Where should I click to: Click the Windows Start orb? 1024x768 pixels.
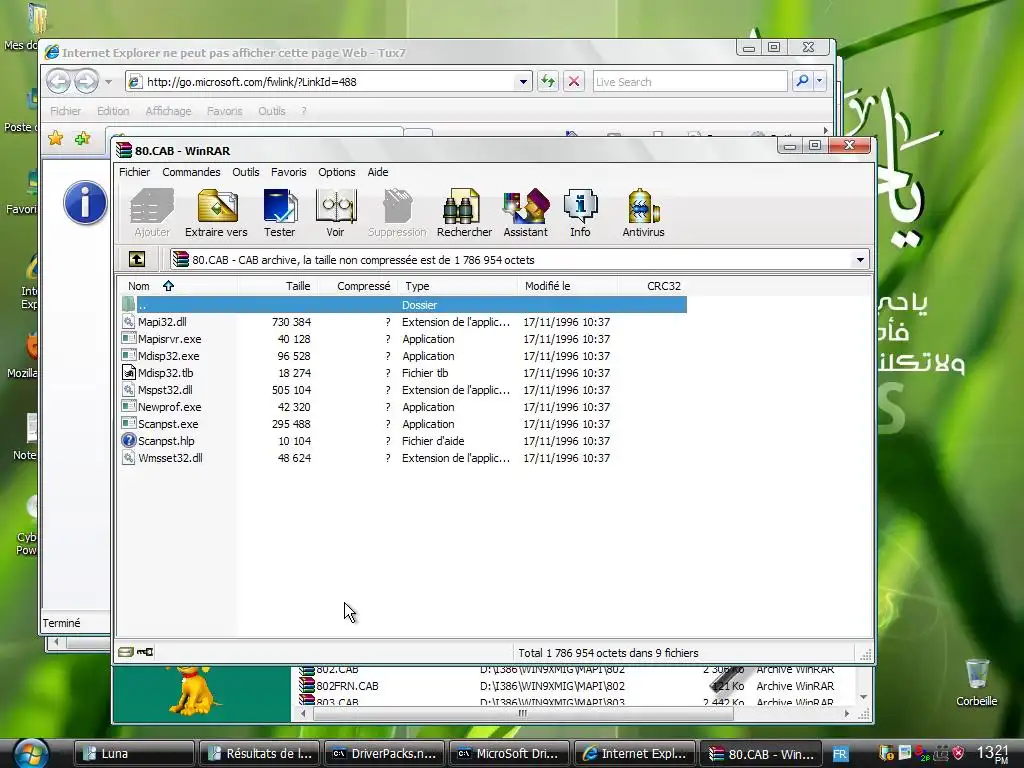coord(29,753)
